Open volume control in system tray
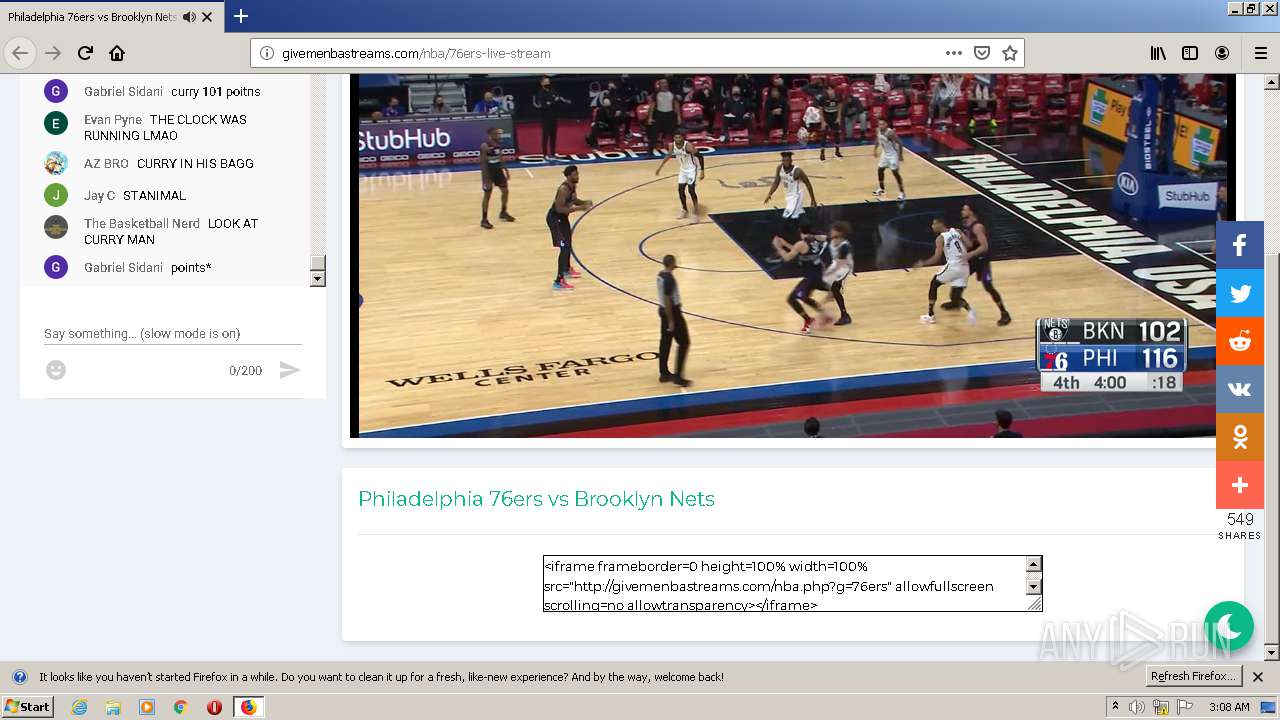This screenshot has width=1280, height=720. [1137, 707]
